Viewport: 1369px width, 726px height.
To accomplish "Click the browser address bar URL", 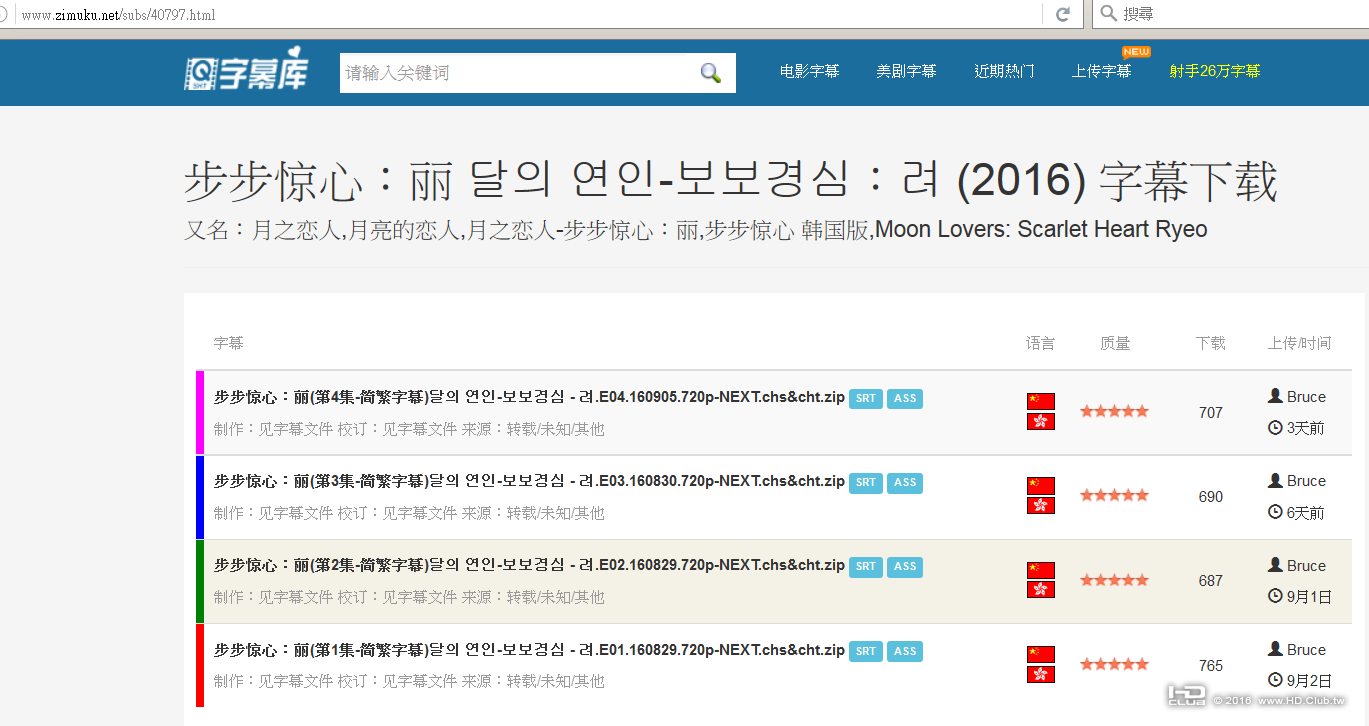I will pos(118,15).
